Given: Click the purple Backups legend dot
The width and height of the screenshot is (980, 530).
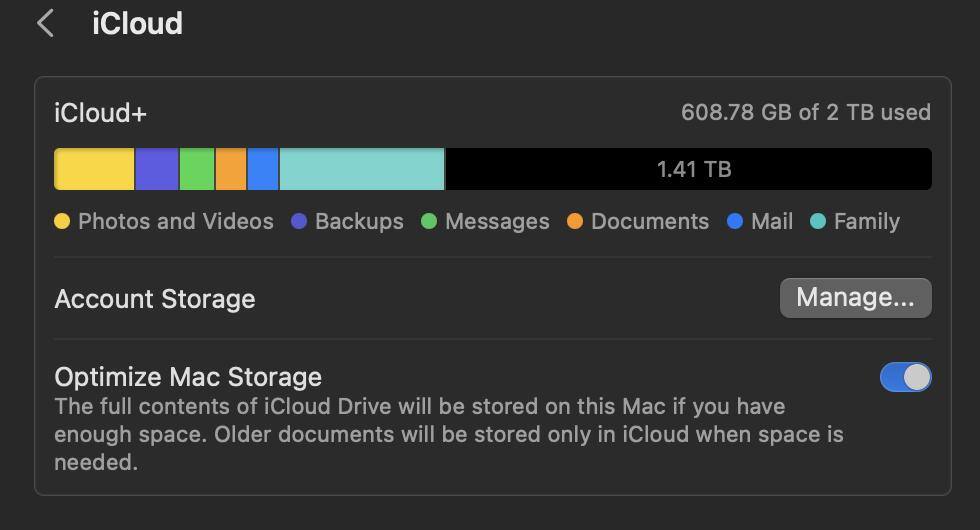Looking at the screenshot, I should (x=299, y=222).
